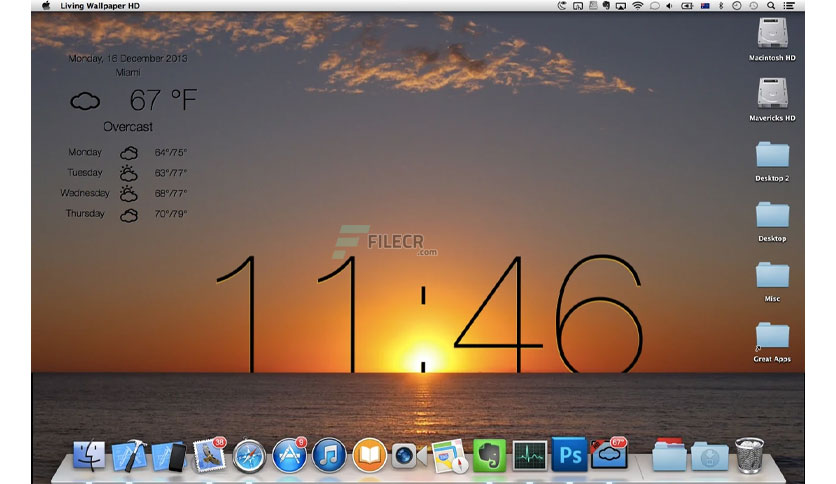Launch Xcode from the Dock
This screenshot has height=484, width=836.
click(130, 456)
